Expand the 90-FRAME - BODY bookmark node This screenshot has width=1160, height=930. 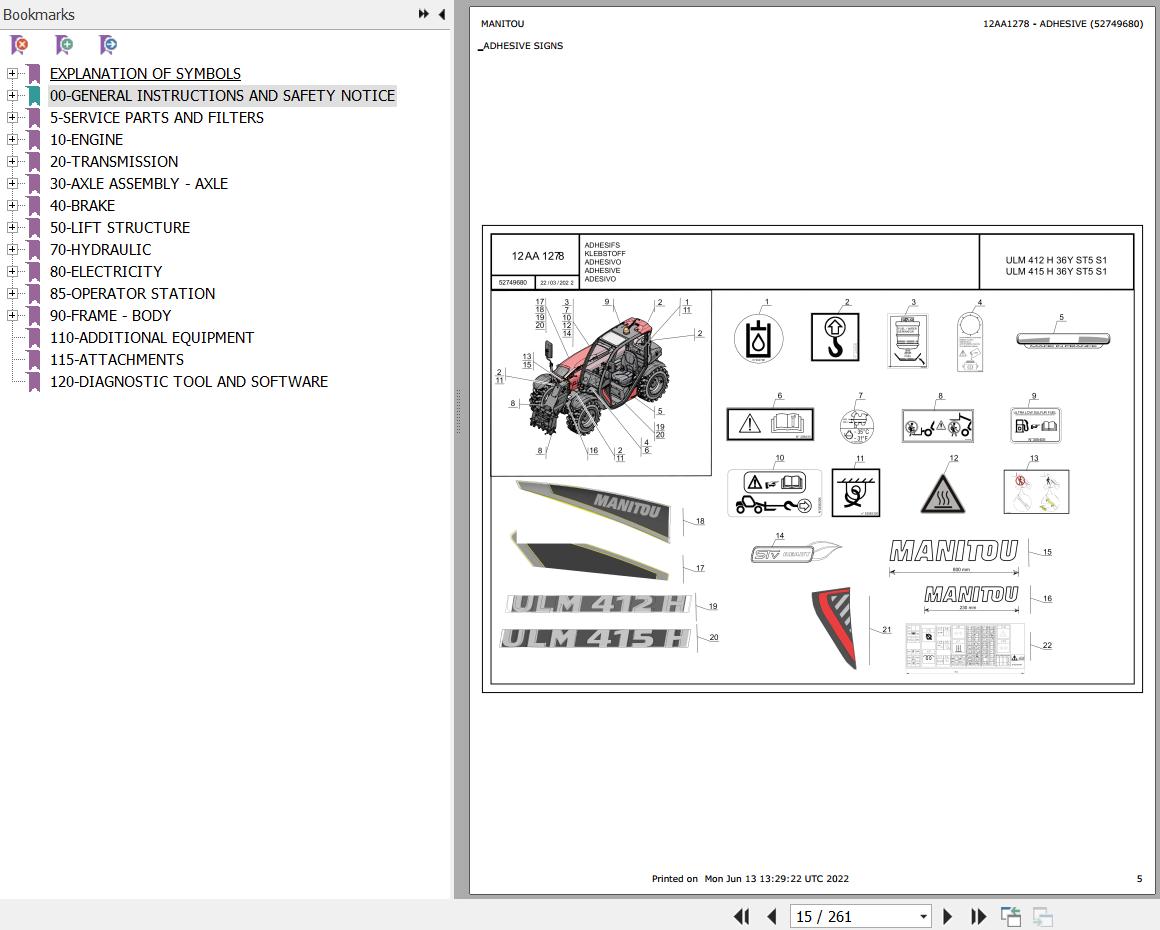pos(12,315)
